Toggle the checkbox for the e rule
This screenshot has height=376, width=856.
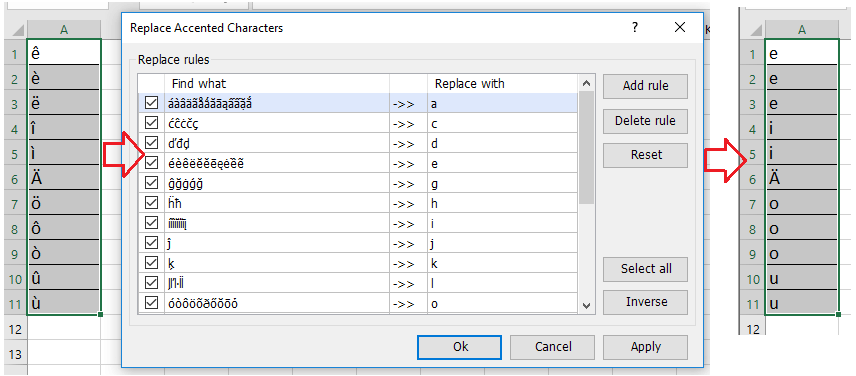pos(152,163)
